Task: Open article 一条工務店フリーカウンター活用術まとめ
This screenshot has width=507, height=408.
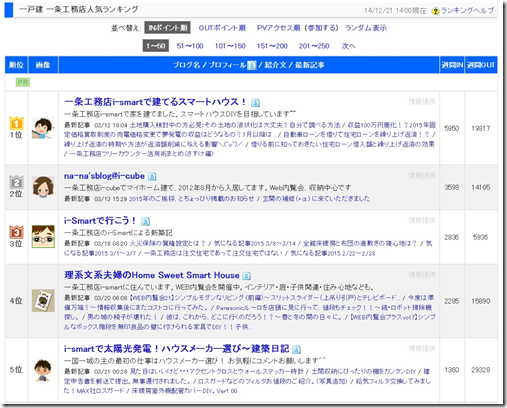Action: pos(141,154)
